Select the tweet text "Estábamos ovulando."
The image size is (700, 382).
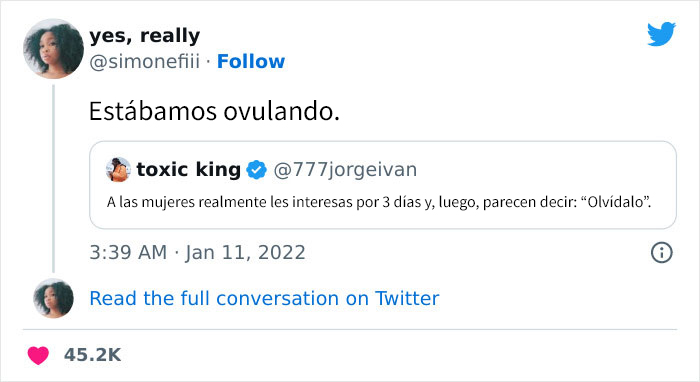(214, 111)
